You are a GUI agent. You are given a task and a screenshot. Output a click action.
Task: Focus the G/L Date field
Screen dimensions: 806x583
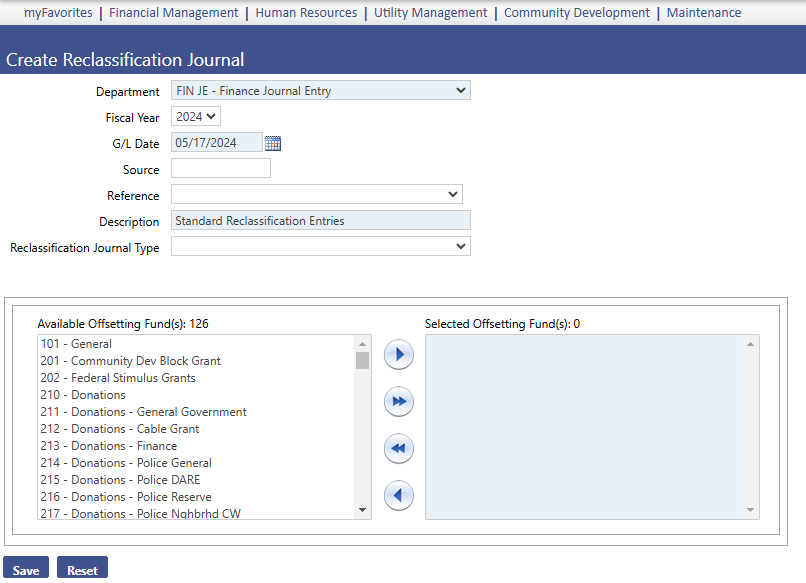tap(216, 142)
